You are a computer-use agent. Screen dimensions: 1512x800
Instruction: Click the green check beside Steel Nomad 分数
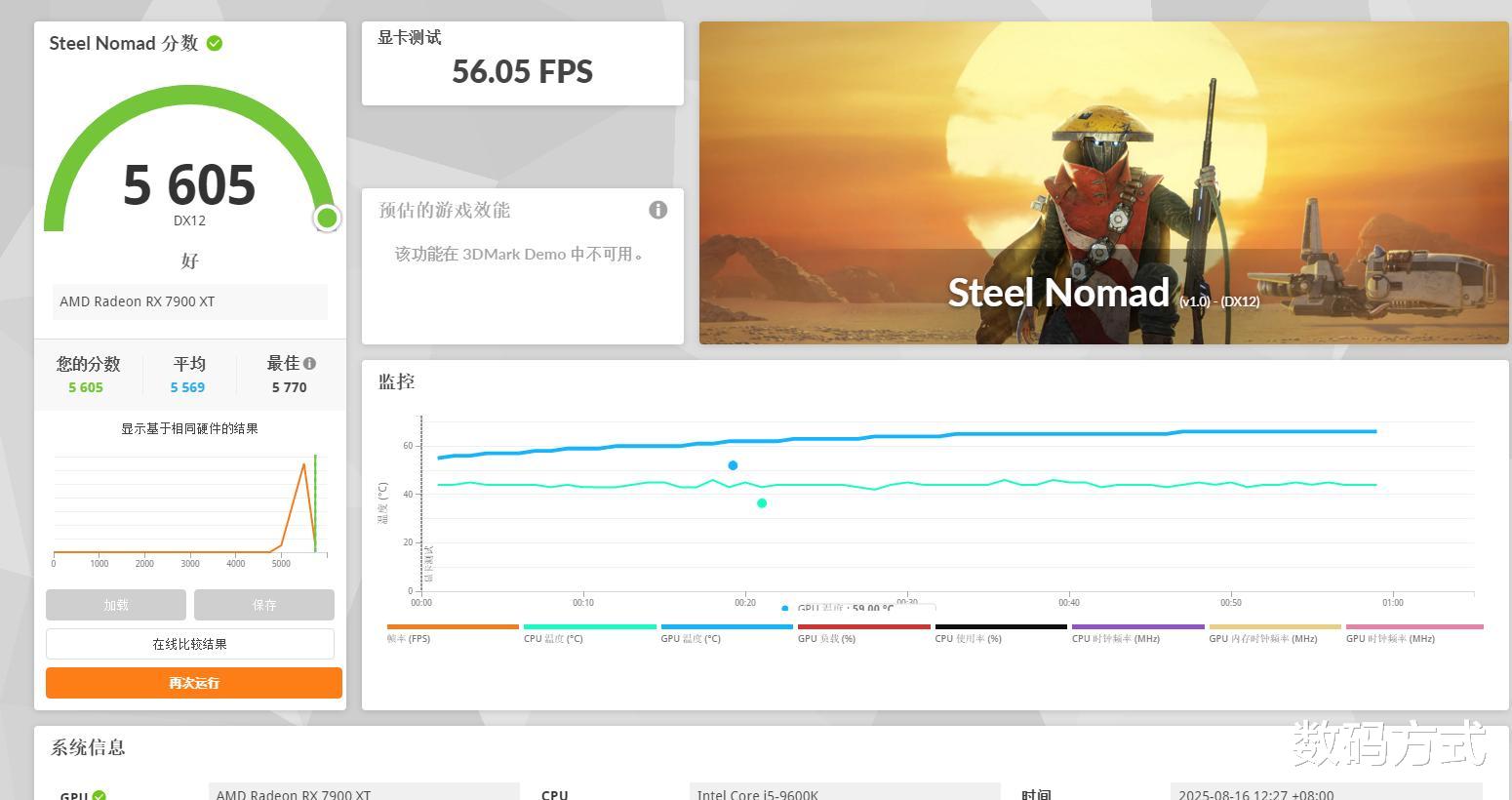click(215, 43)
